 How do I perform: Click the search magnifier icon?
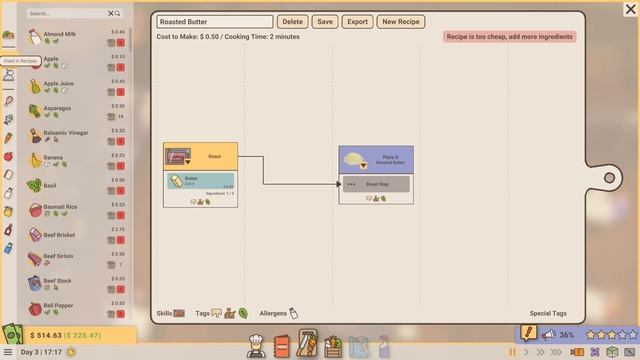(118, 13)
